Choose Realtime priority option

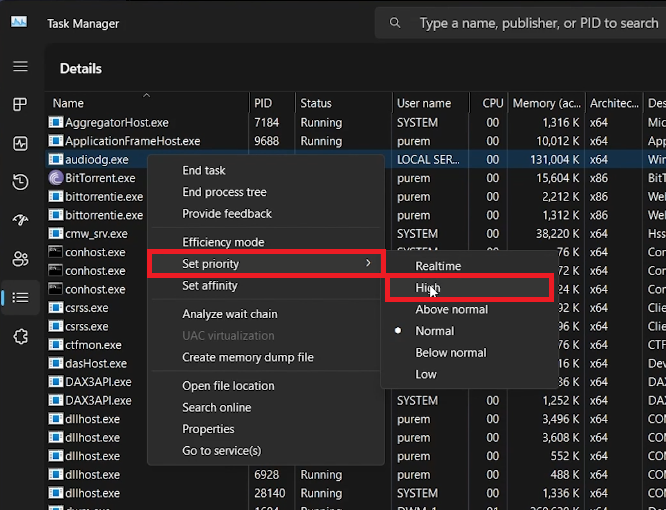tap(438, 266)
